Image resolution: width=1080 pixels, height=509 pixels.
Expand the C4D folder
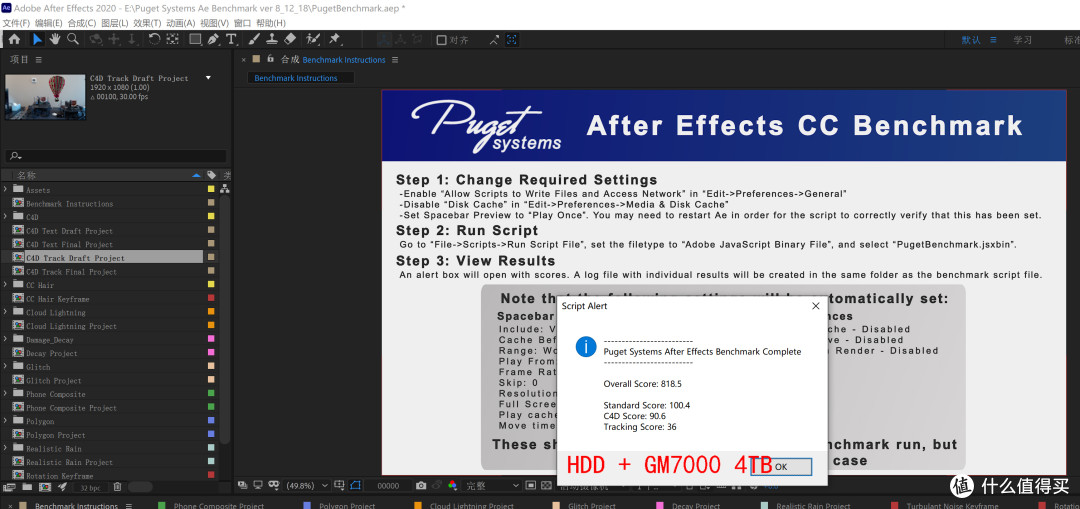click(x=6, y=216)
